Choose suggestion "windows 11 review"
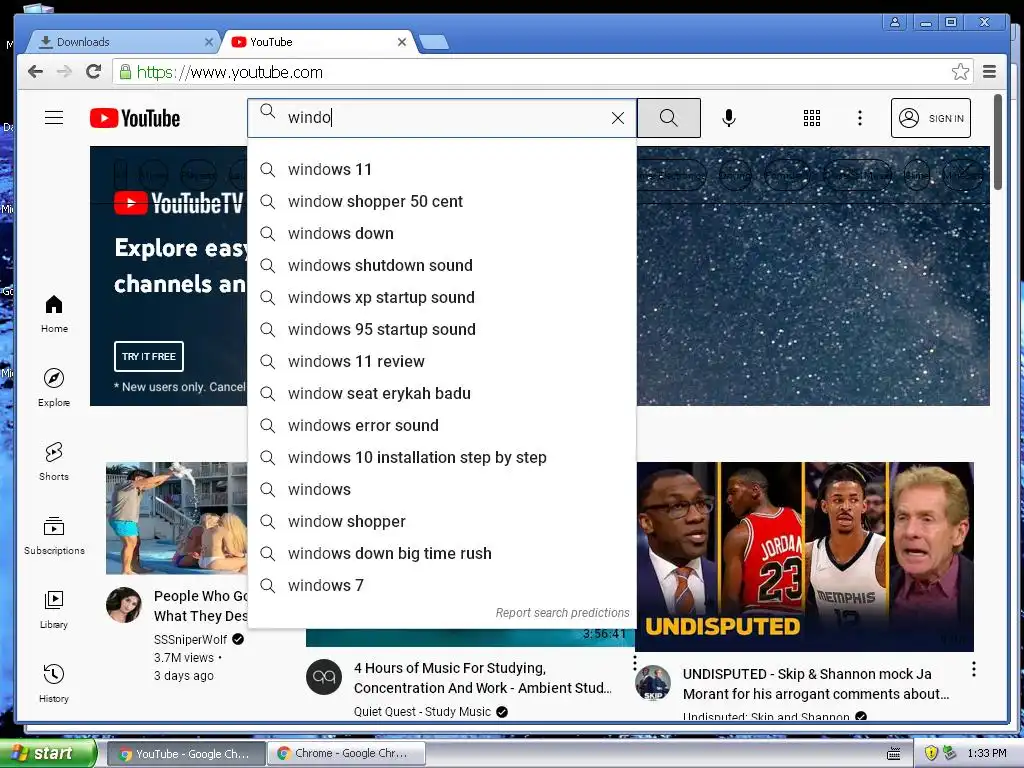Image resolution: width=1024 pixels, height=768 pixels. coord(442,362)
